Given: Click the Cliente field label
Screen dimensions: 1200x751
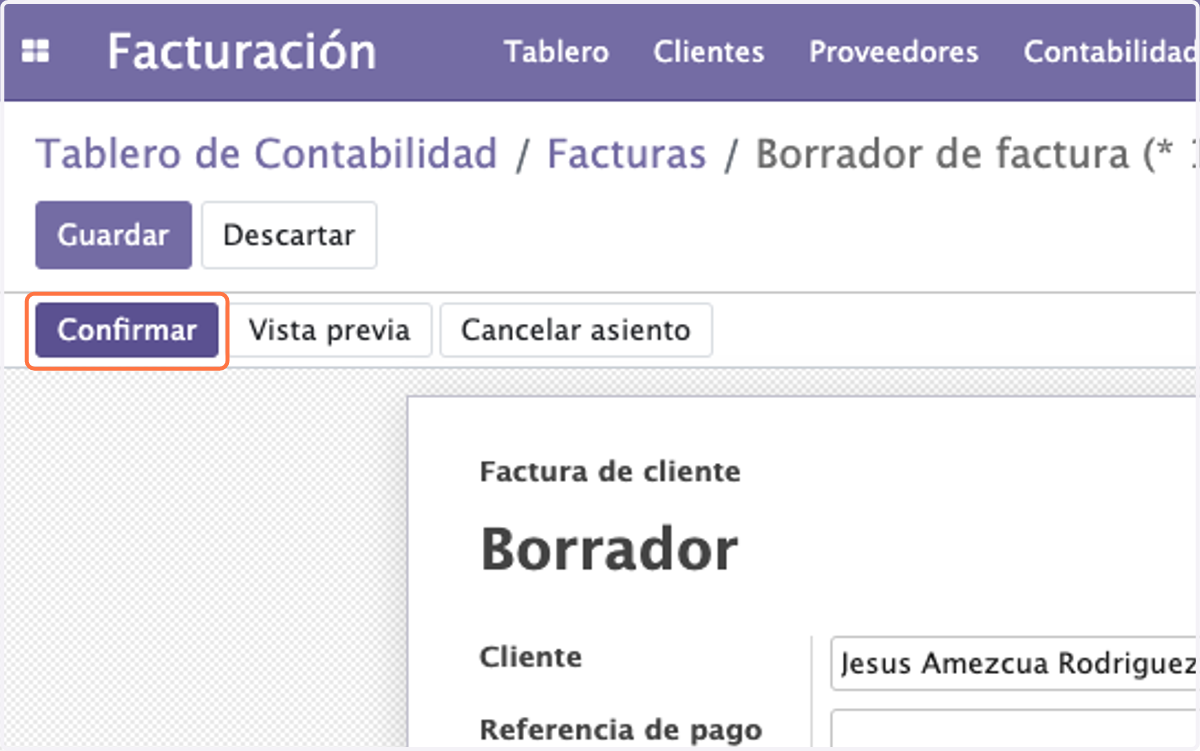Looking at the screenshot, I should 531,657.
